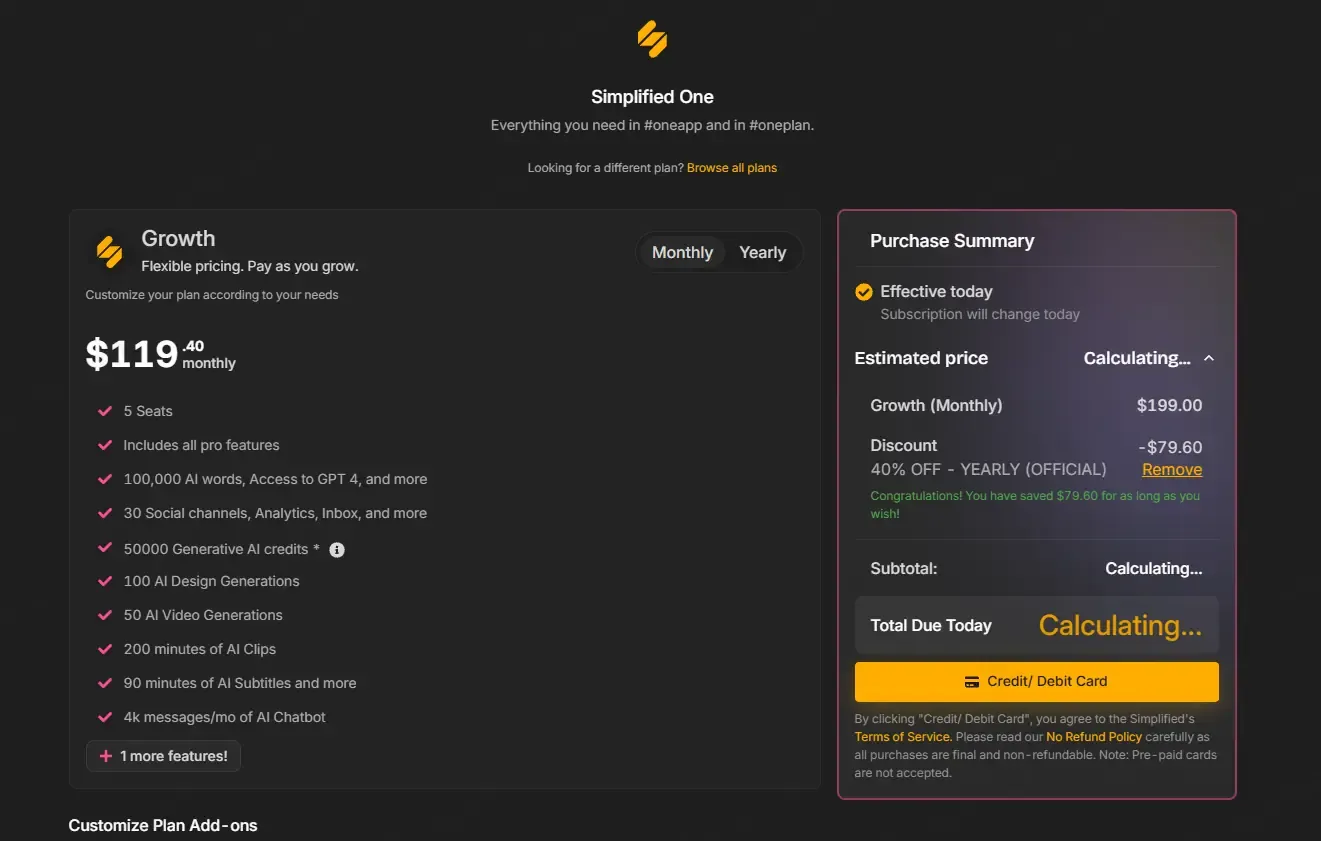Click '4k messages/mo of AI Chatbot' text

click(x=225, y=717)
